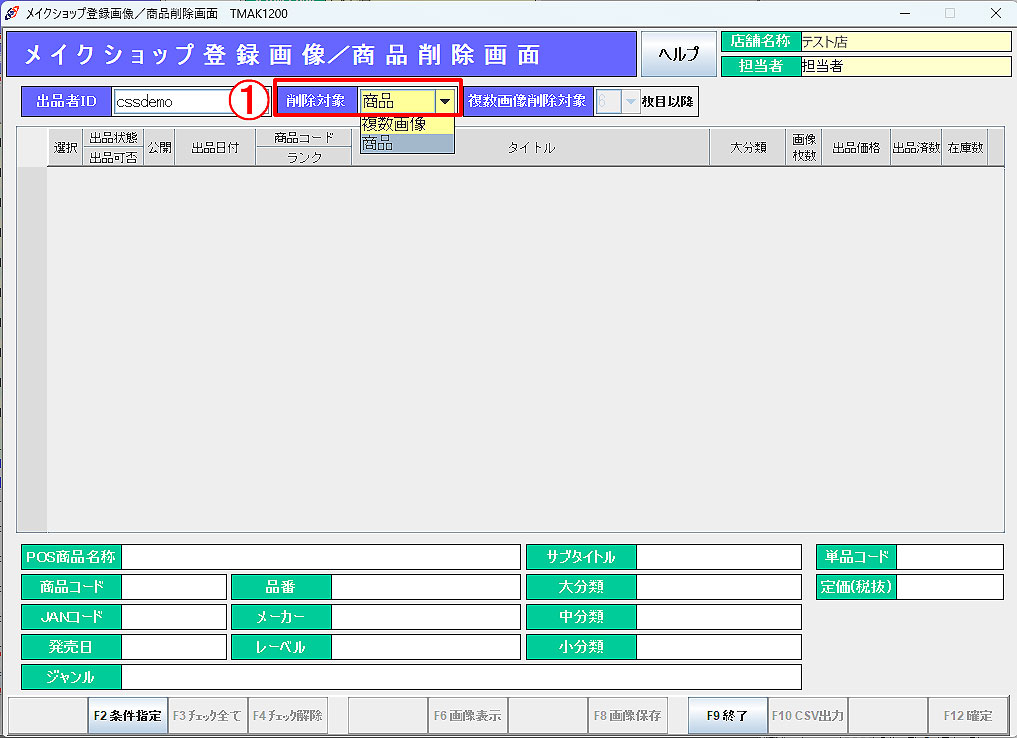Expand the 複数画像削除対象 number dropdown

point(629,101)
